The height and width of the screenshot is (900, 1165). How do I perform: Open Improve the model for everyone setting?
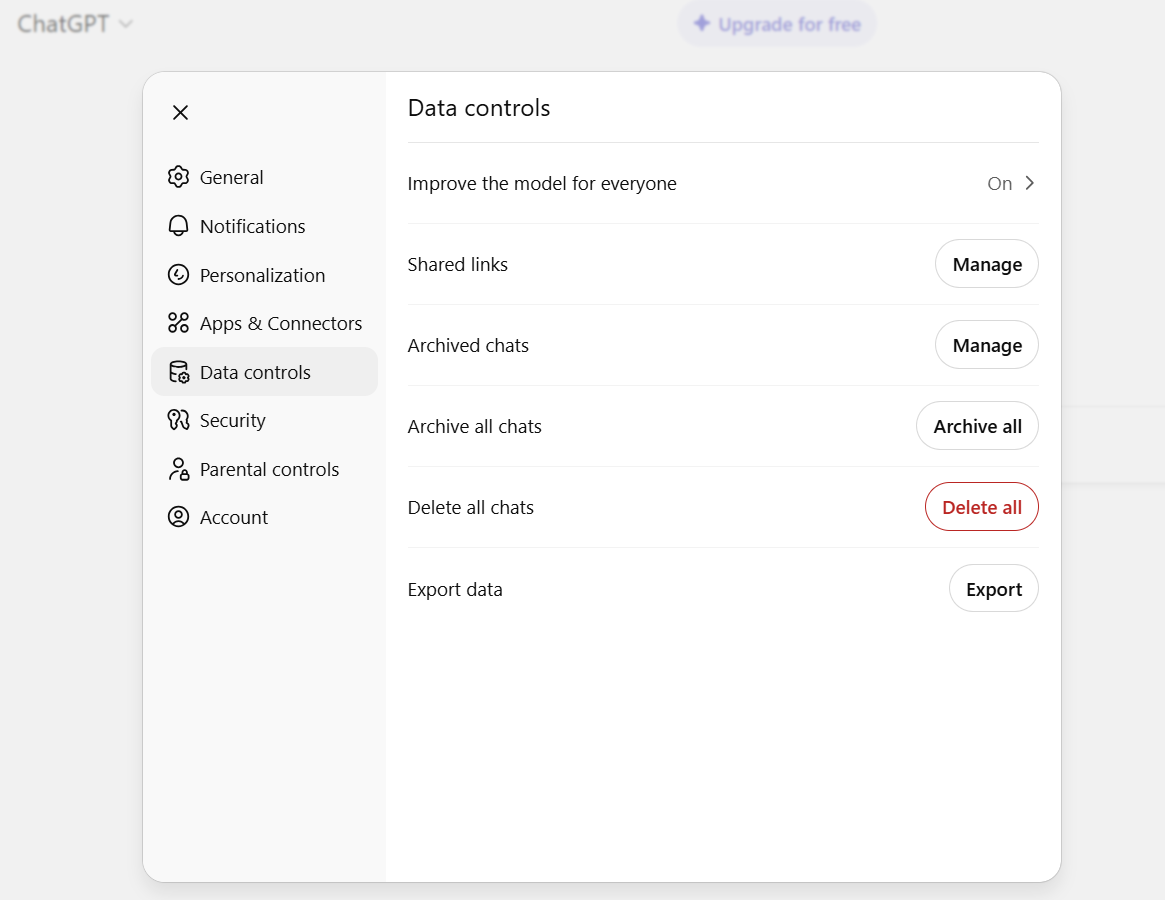(x=722, y=184)
